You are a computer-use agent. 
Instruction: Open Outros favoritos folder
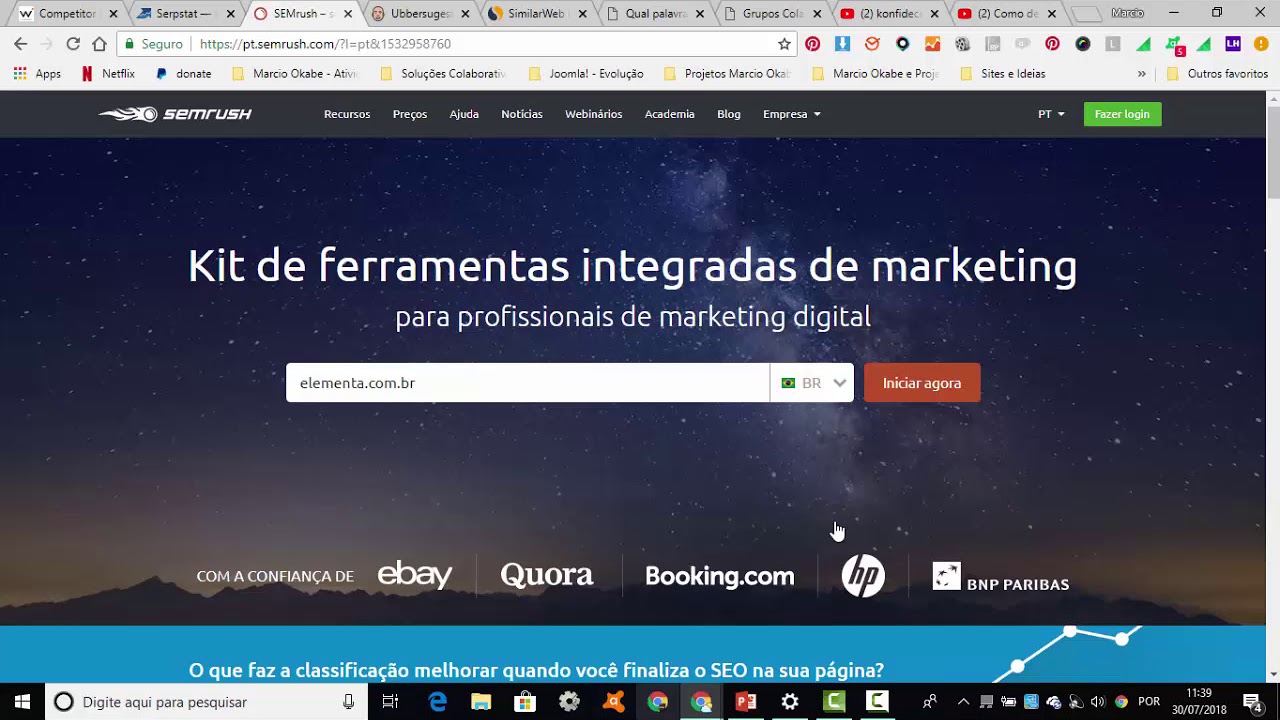[x=1217, y=74]
